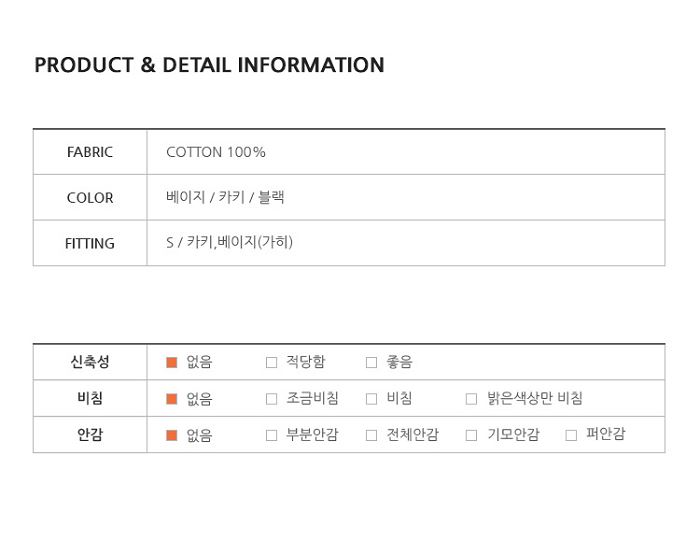
Task: Check the 기모안감 checkbox
Action: pyautogui.click(x=471, y=435)
